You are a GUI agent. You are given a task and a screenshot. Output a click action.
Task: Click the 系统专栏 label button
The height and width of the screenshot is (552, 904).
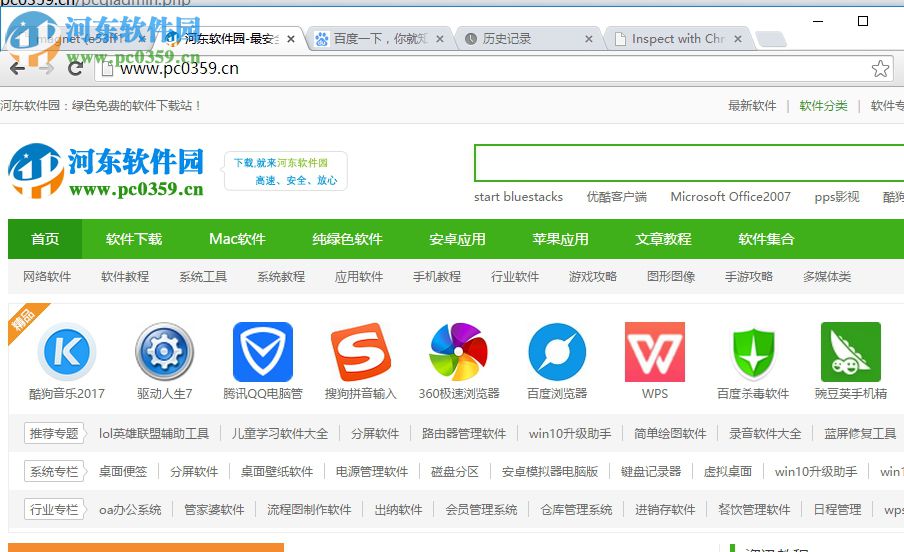55,471
